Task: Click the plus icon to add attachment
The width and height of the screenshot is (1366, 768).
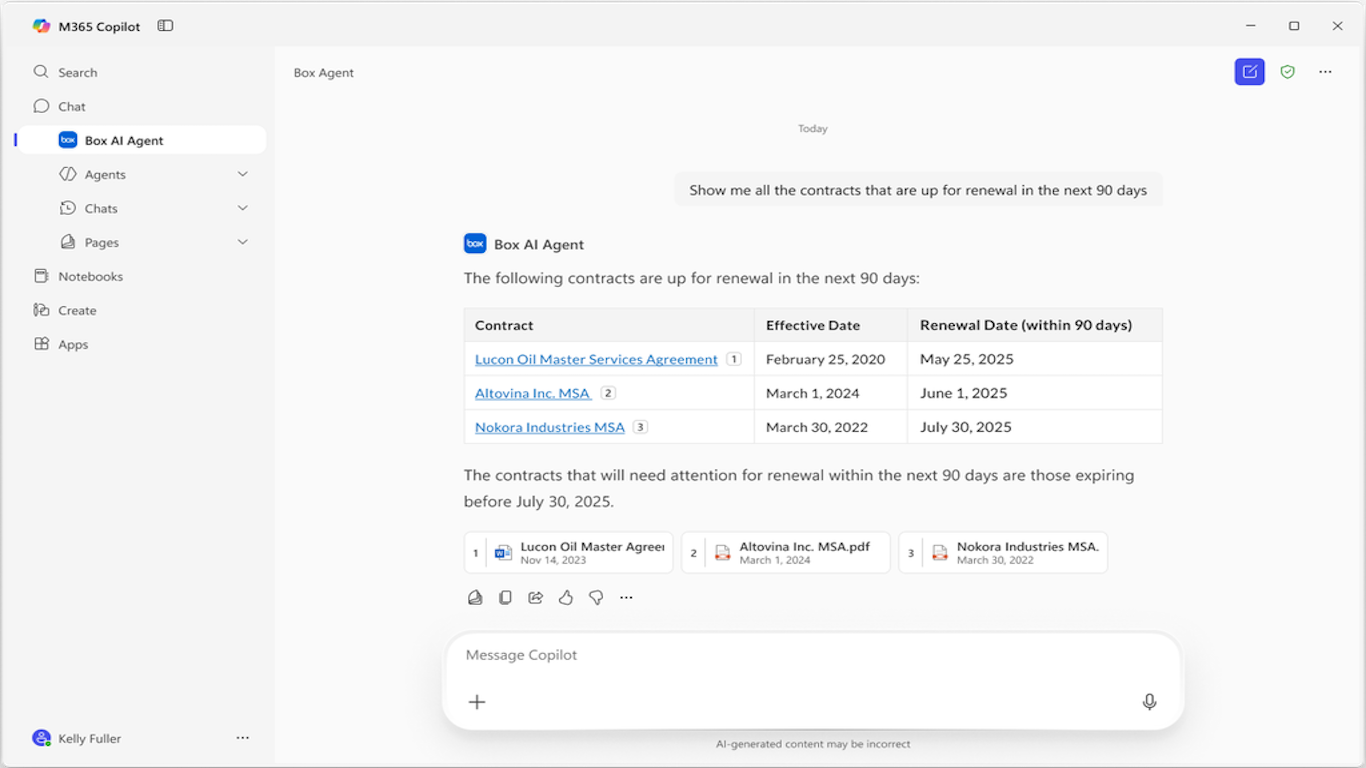Action: click(477, 702)
